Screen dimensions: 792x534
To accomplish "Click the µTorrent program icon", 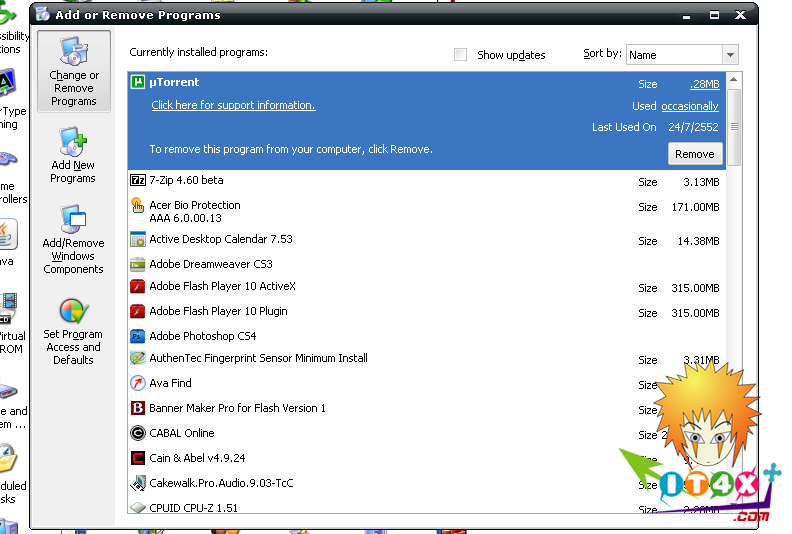I will (139, 82).
